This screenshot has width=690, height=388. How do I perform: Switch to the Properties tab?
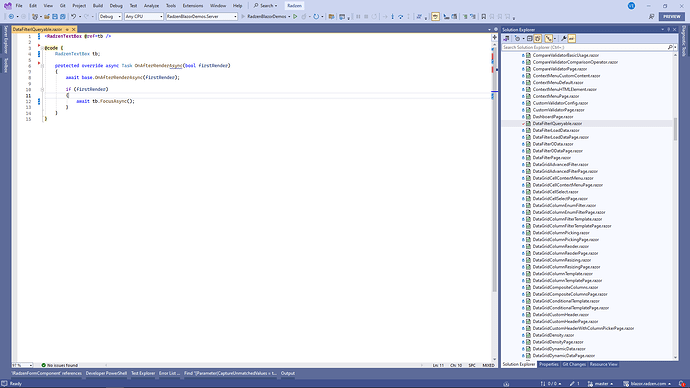(549, 364)
